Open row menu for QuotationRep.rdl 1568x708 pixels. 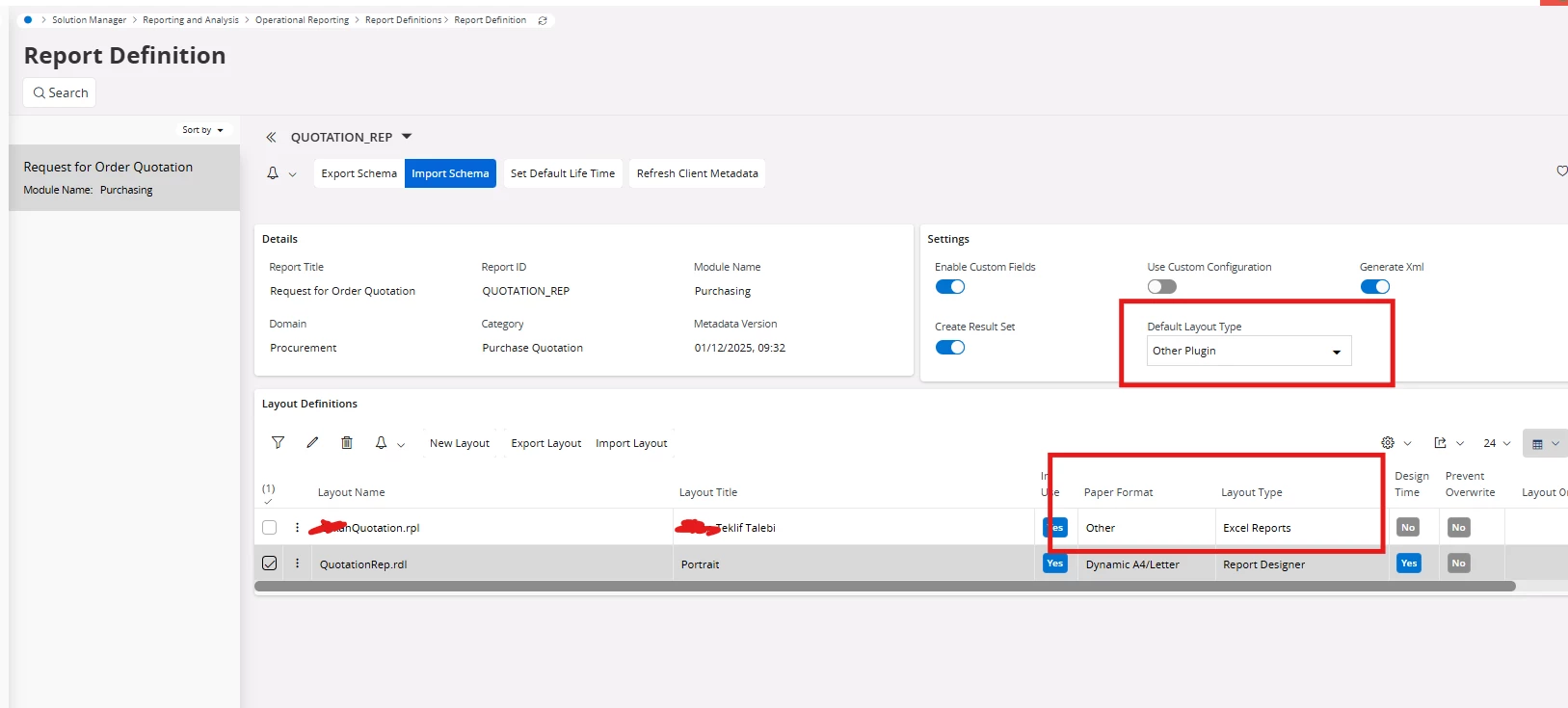[297, 564]
